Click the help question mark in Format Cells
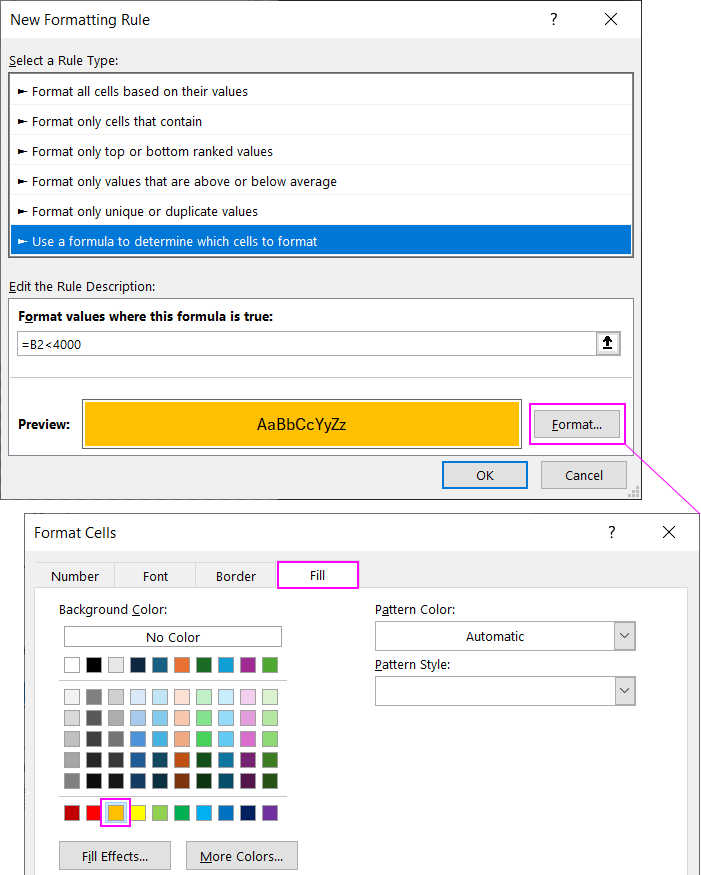The width and height of the screenshot is (701, 875). pyautogui.click(x=612, y=533)
